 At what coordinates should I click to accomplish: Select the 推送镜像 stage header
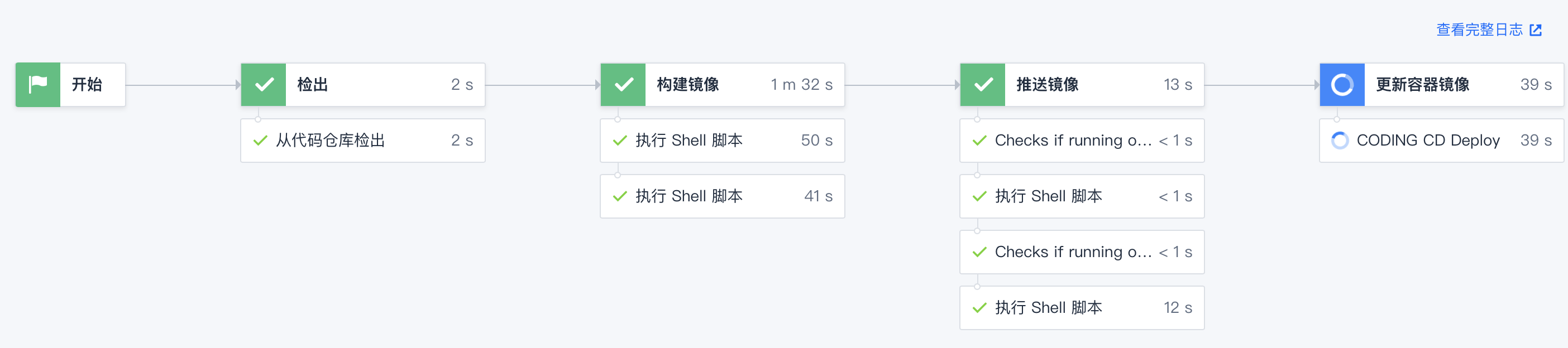click(1082, 85)
